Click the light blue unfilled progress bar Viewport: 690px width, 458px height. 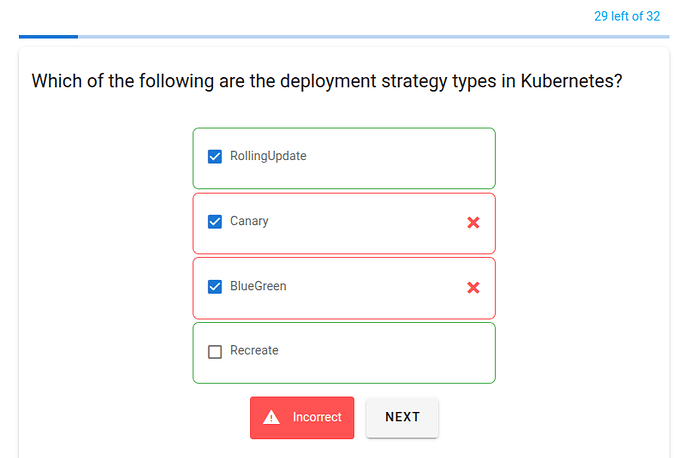click(374, 37)
